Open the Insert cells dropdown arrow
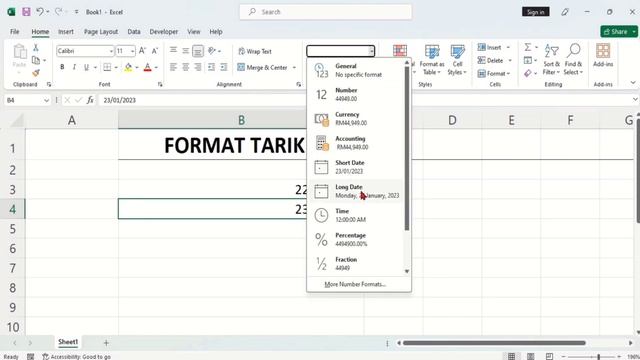 [508, 48]
